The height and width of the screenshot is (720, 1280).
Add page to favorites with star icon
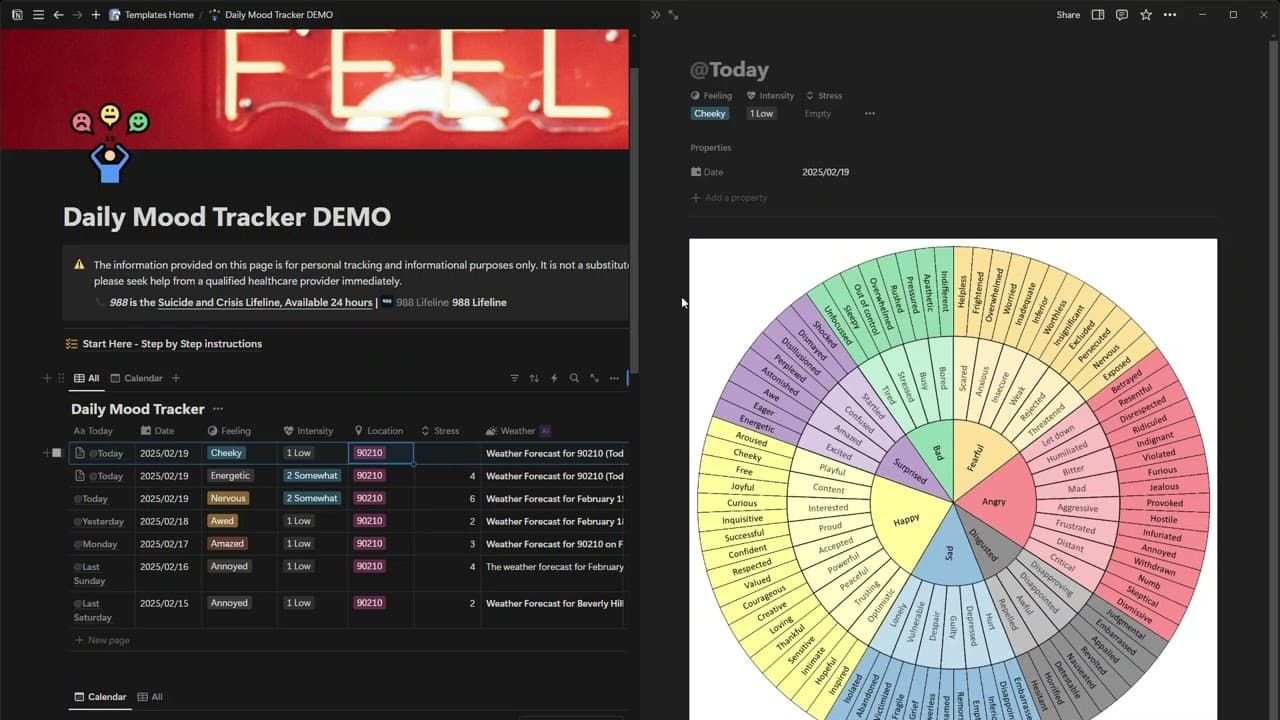click(1146, 15)
